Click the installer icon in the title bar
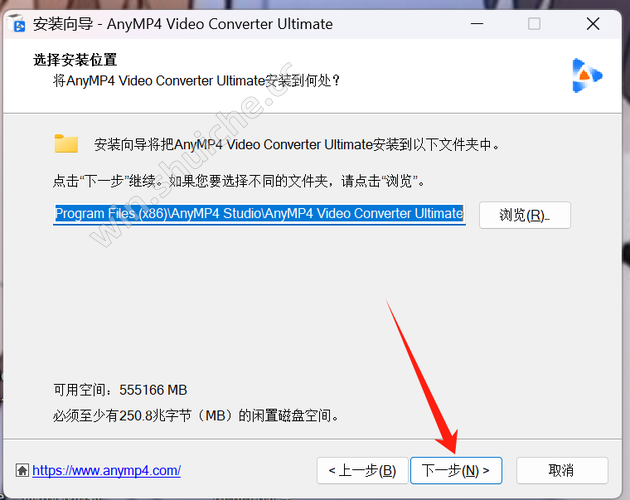The width and height of the screenshot is (630, 500). [x=17, y=23]
